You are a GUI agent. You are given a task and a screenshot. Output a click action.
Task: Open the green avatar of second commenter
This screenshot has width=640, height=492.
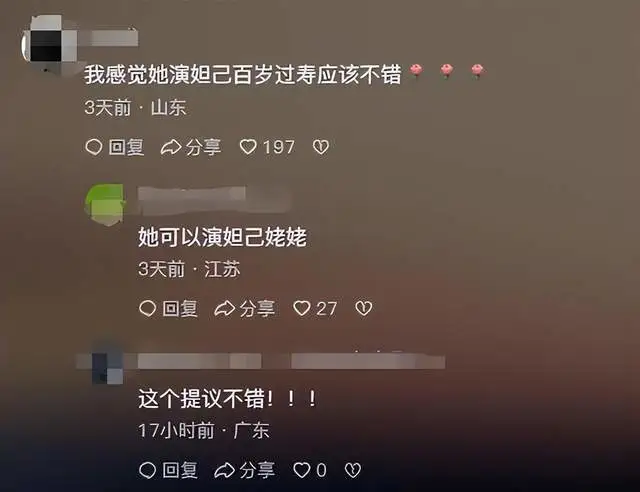pyautogui.click(x=105, y=203)
